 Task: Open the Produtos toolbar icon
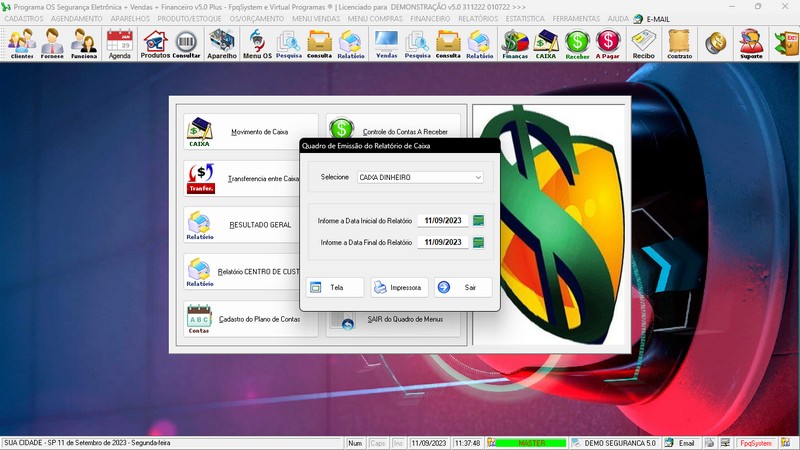(x=155, y=44)
